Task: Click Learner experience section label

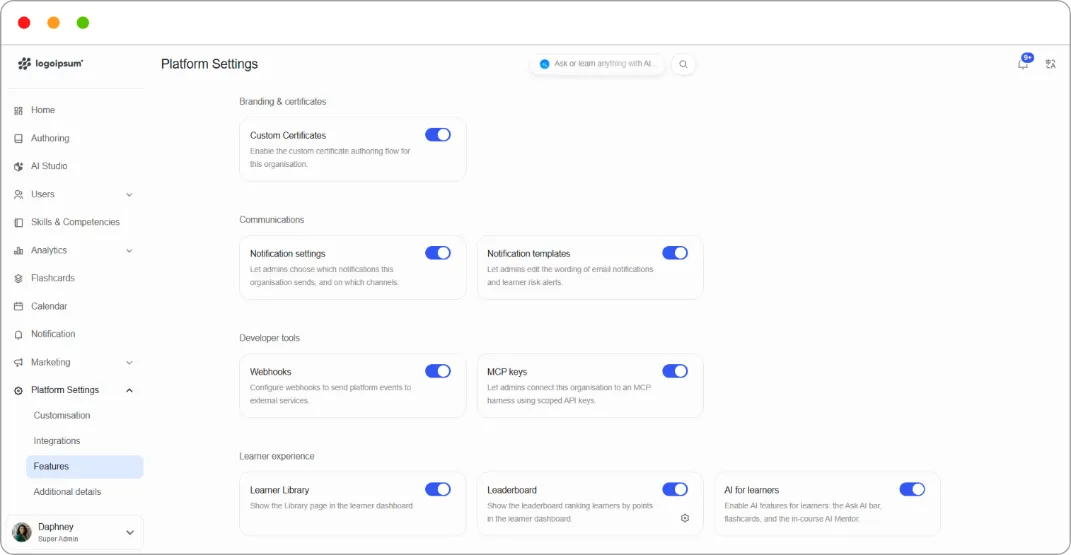Action: [x=277, y=456]
